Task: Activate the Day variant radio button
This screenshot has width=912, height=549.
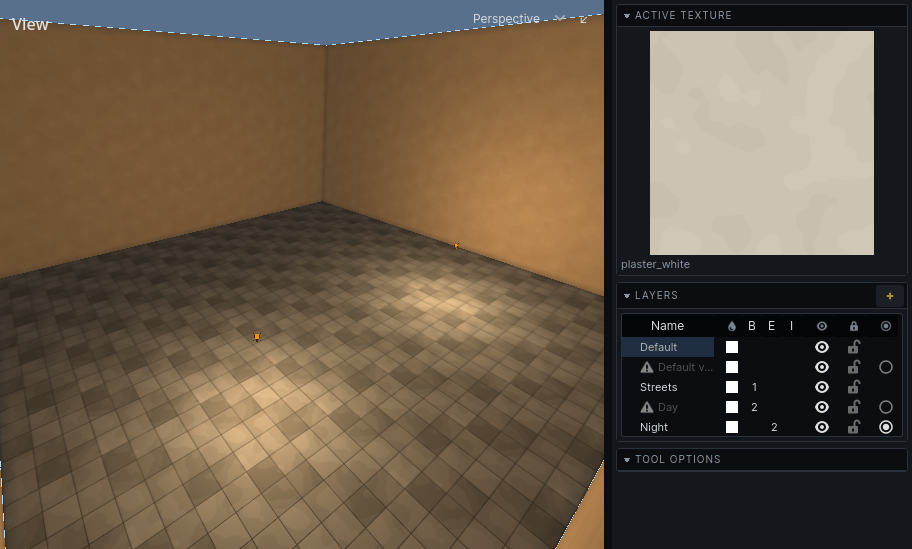Action: click(x=886, y=407)
